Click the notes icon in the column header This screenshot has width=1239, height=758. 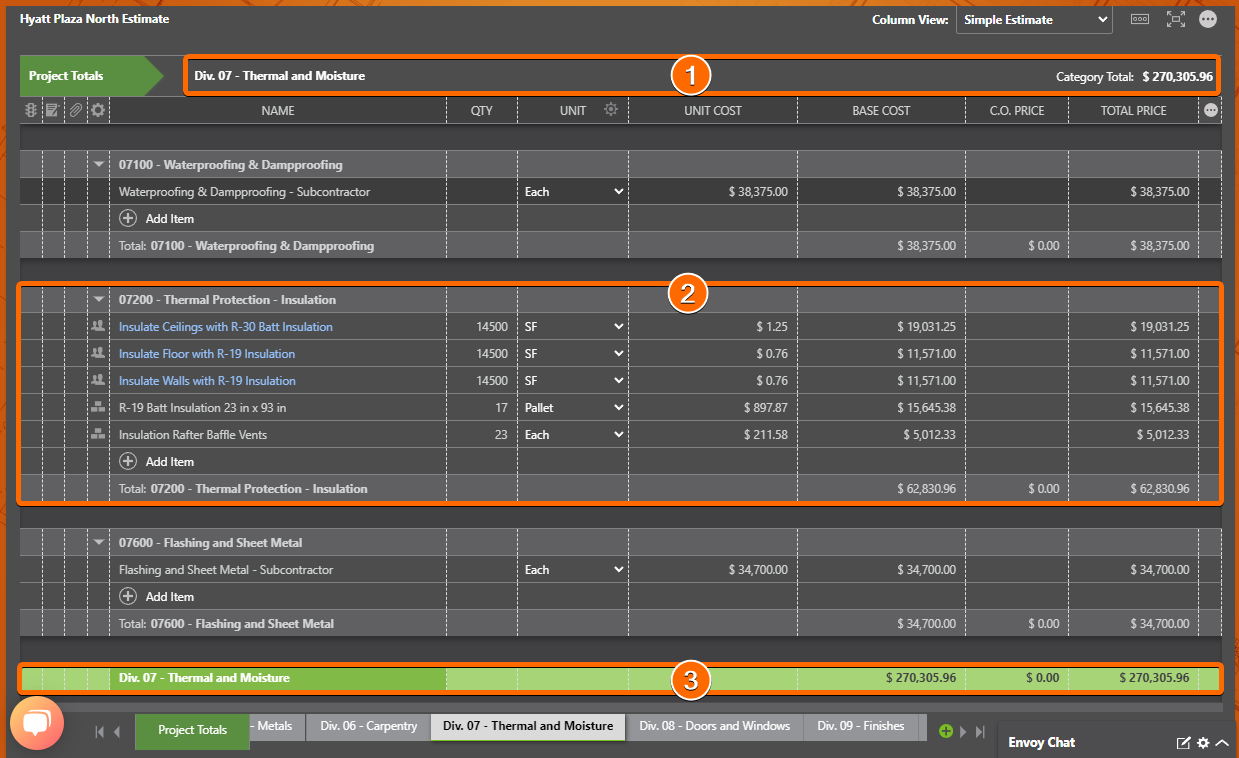click(x=52, y=110)
